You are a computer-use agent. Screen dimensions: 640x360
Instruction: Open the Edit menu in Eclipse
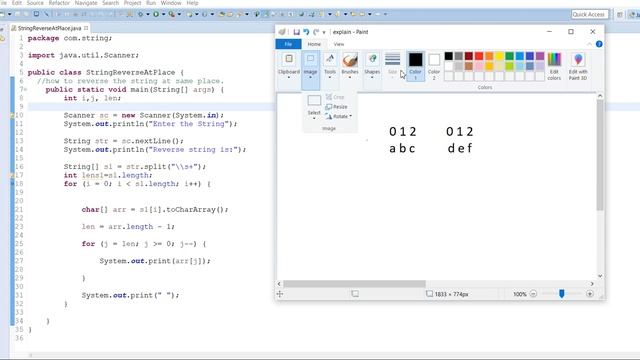(x=17, y=3)
